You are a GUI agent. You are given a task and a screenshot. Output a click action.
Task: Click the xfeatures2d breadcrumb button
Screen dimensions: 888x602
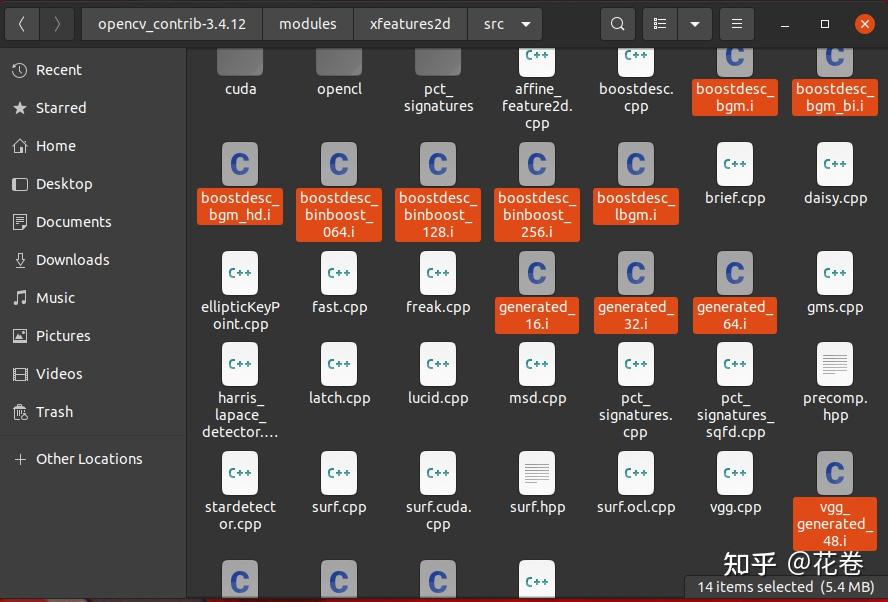click(x=410, y=23)
